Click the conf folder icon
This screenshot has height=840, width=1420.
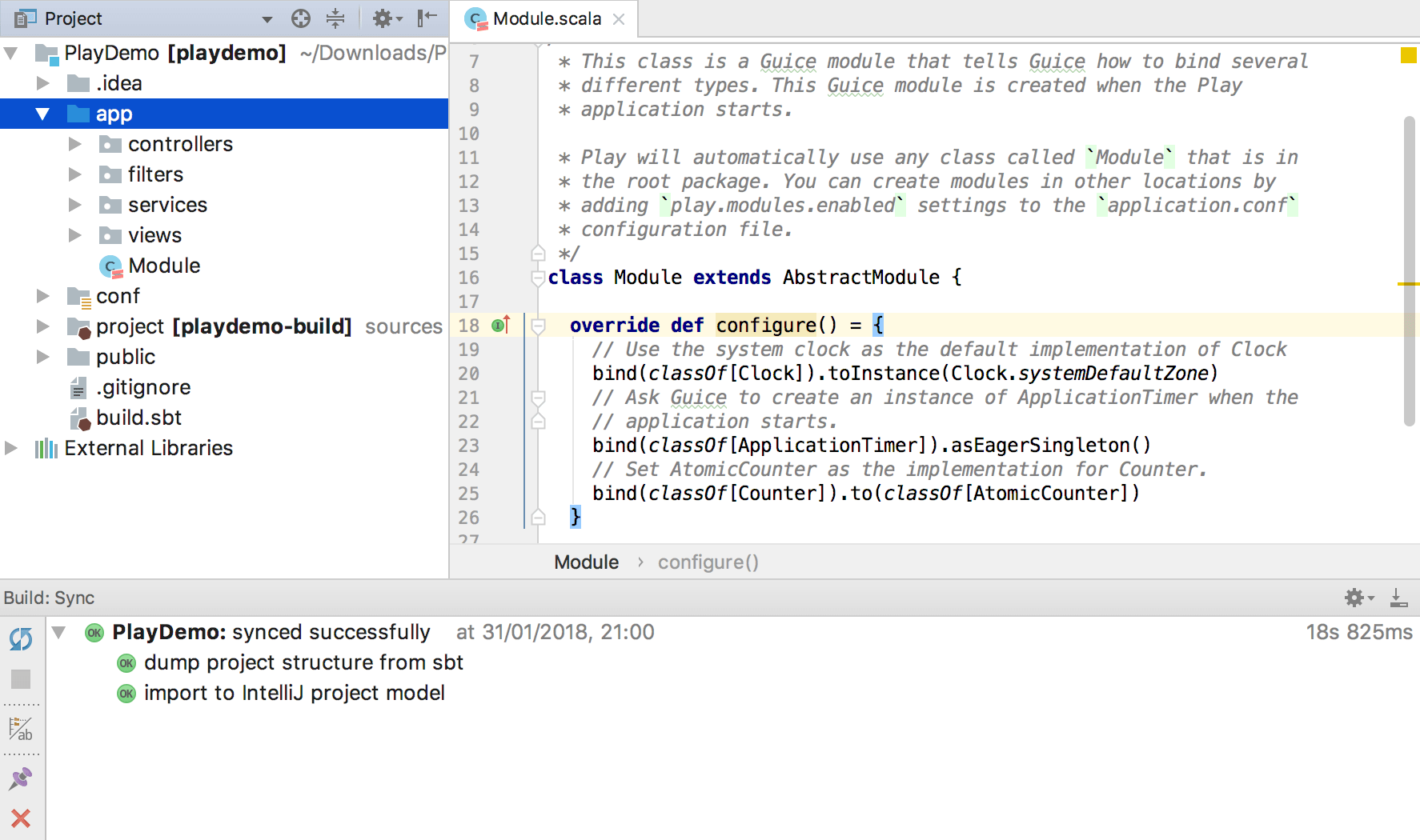79,298
